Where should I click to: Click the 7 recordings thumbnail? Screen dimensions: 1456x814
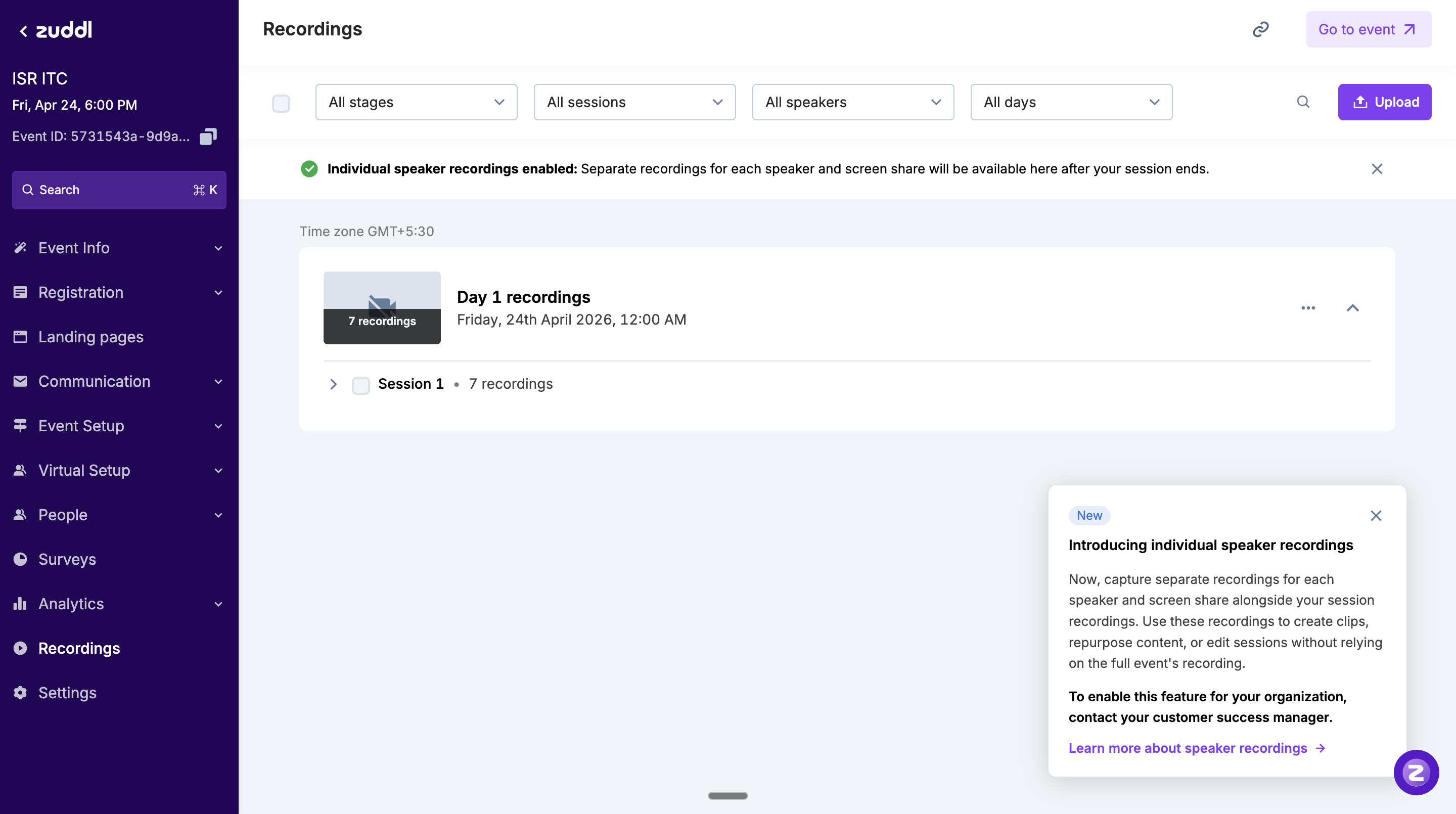[x=382, y=308]
